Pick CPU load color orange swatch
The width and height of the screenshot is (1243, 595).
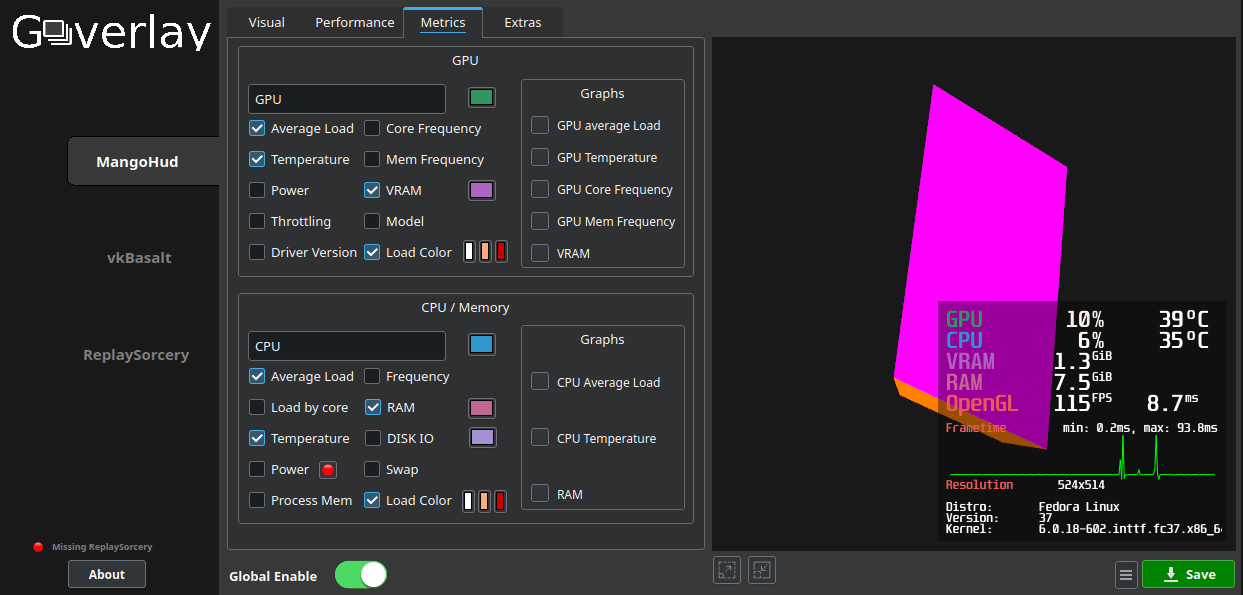coord(485,500)
